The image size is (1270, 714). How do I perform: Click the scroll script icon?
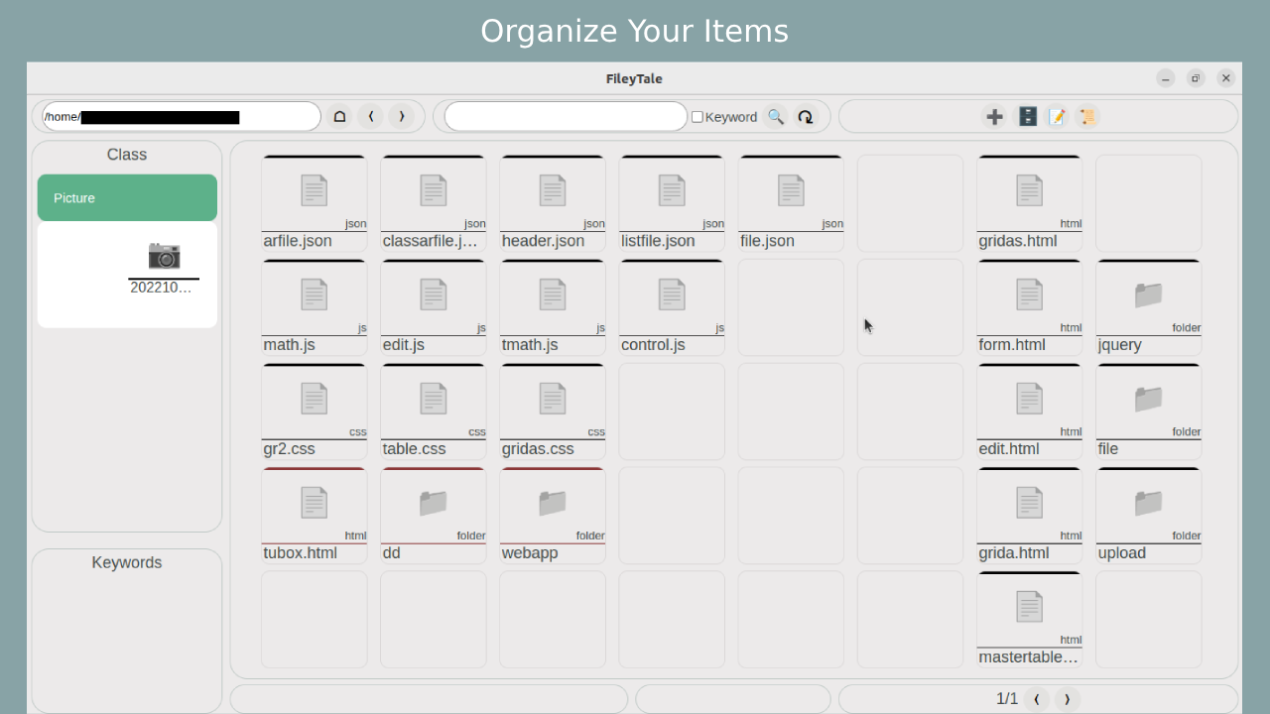pyautogui.click(x=1089, y=116)
